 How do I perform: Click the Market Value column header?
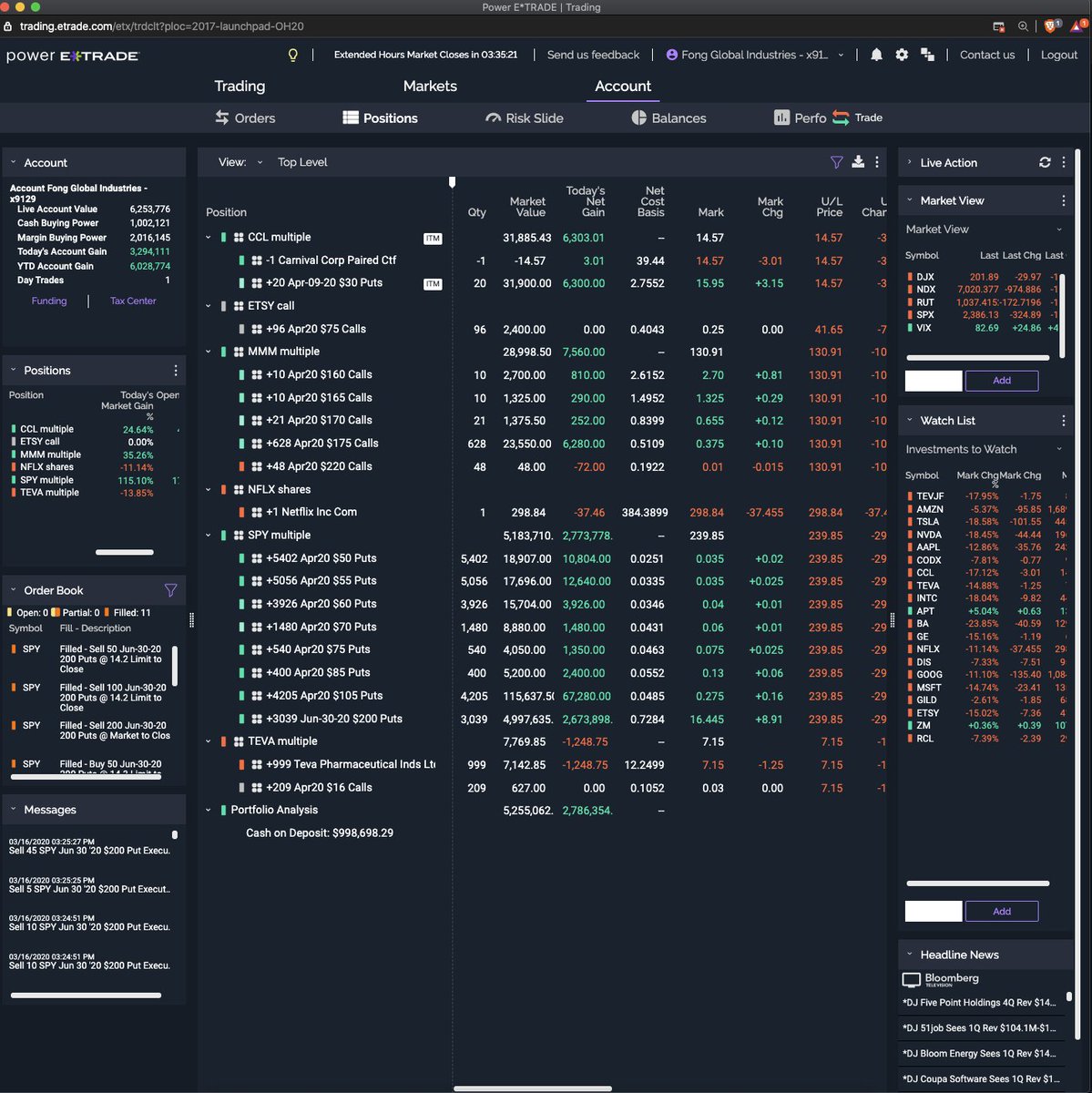tap(527, 207)
